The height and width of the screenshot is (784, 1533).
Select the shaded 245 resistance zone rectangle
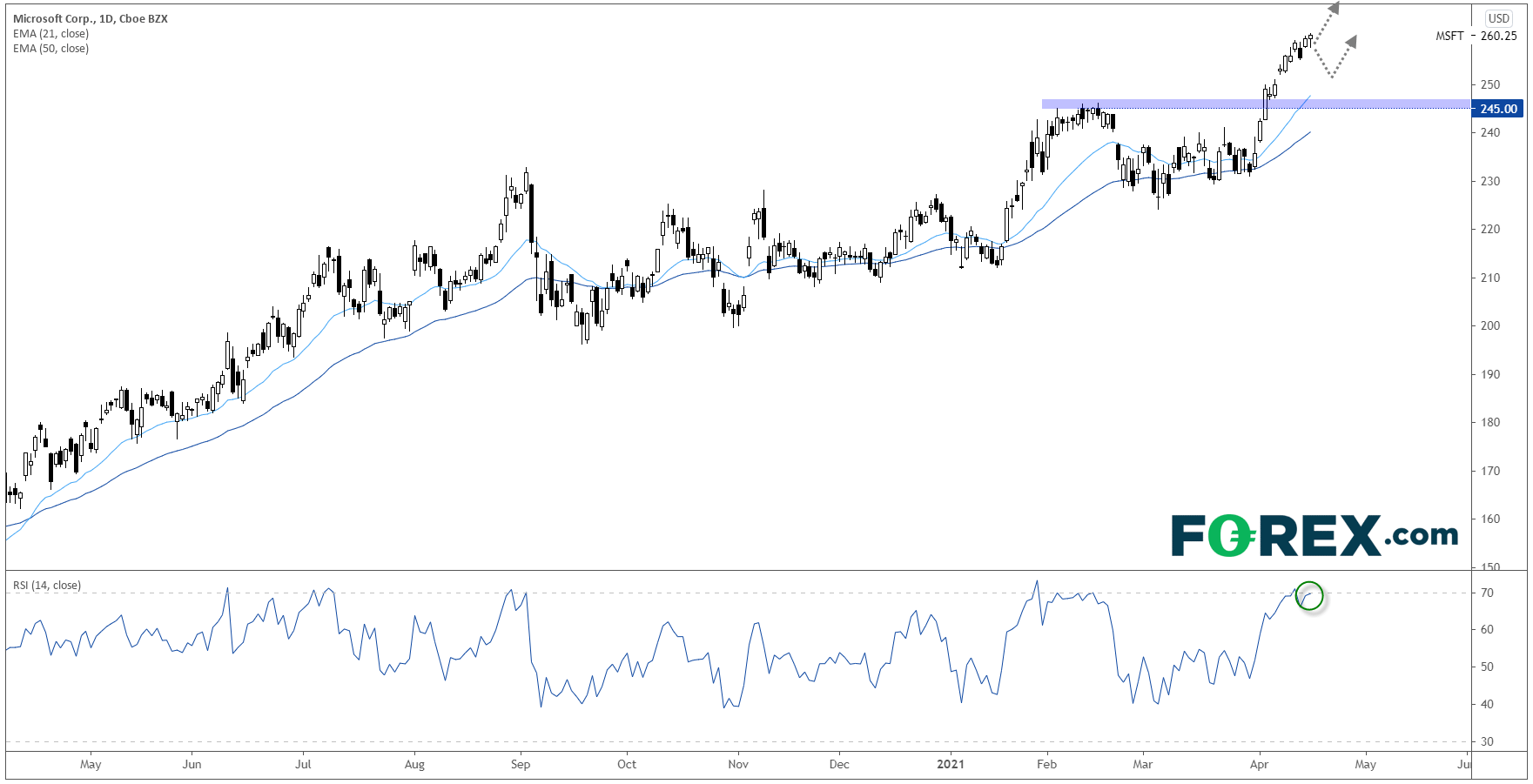pos(1256,104)
